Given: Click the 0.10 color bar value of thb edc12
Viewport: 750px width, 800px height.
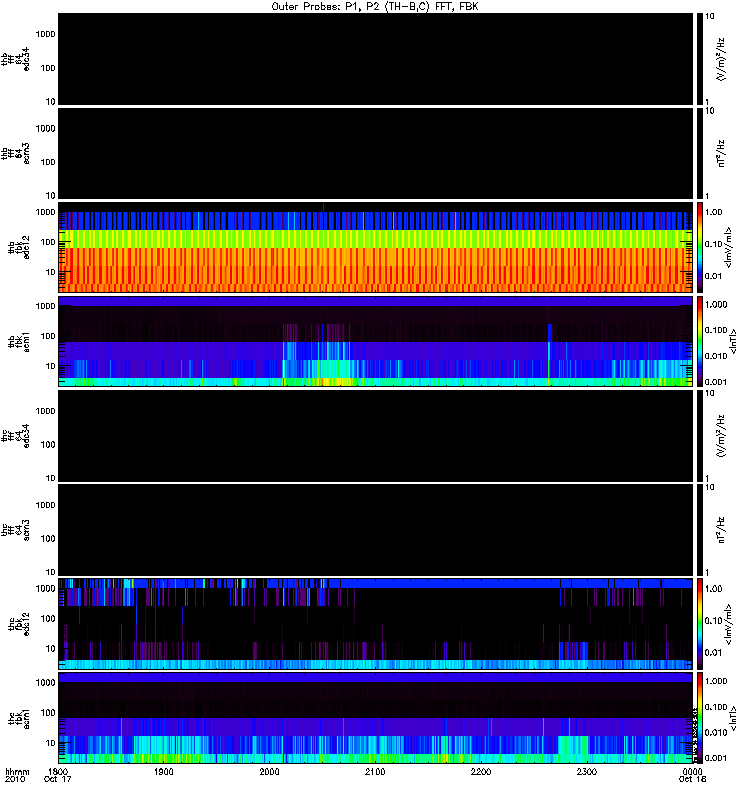Looking at the screenshot, I should pyautogui.click(x=714, y=244).
